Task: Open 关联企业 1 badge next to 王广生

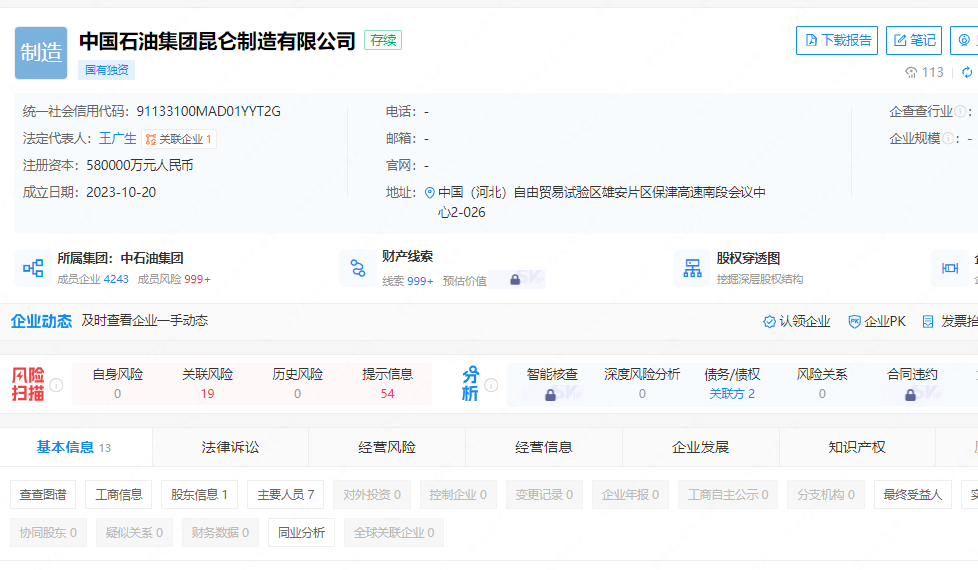Action: tap(179, 139)
